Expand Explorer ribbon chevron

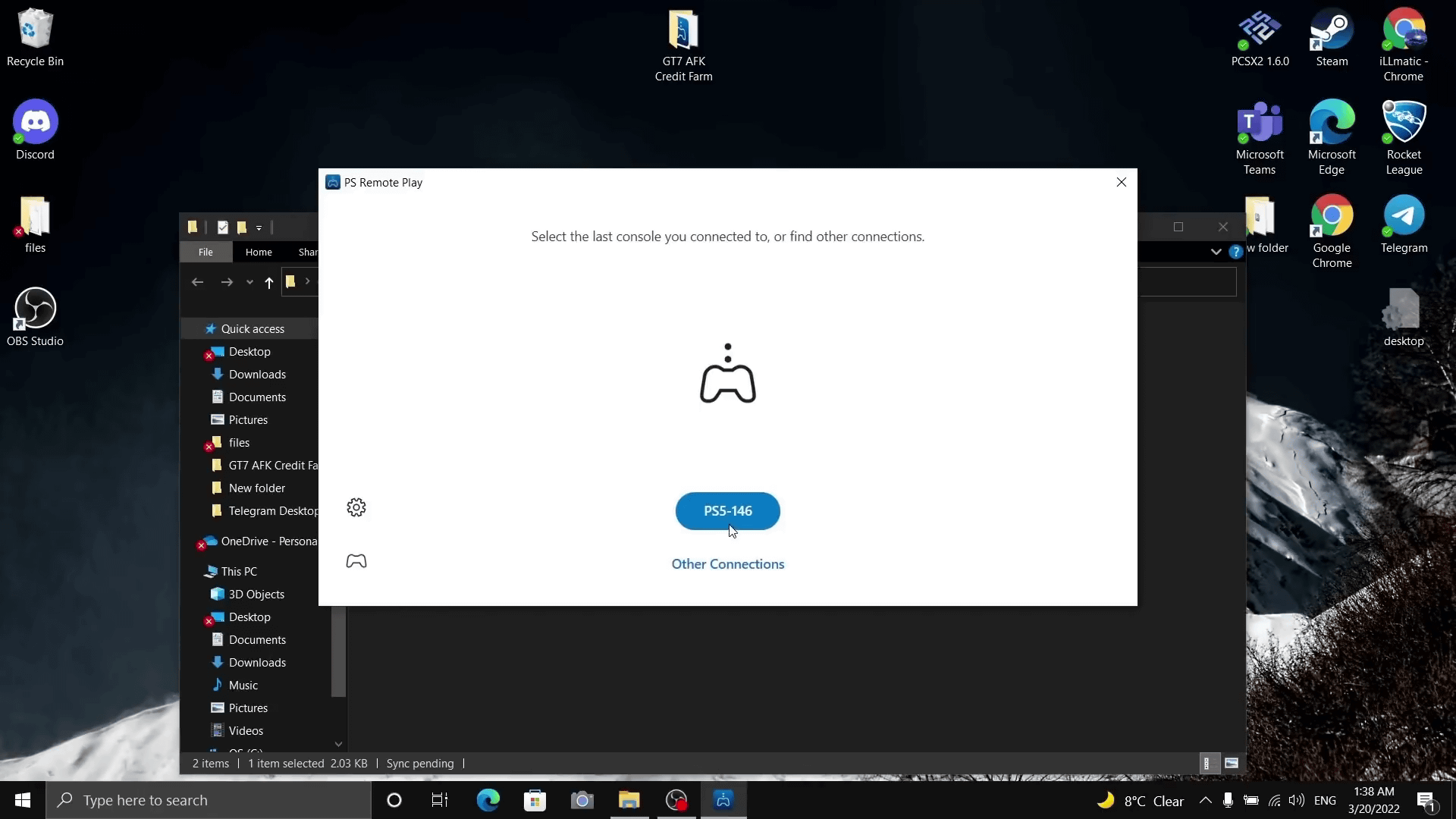click(1216, 252)
